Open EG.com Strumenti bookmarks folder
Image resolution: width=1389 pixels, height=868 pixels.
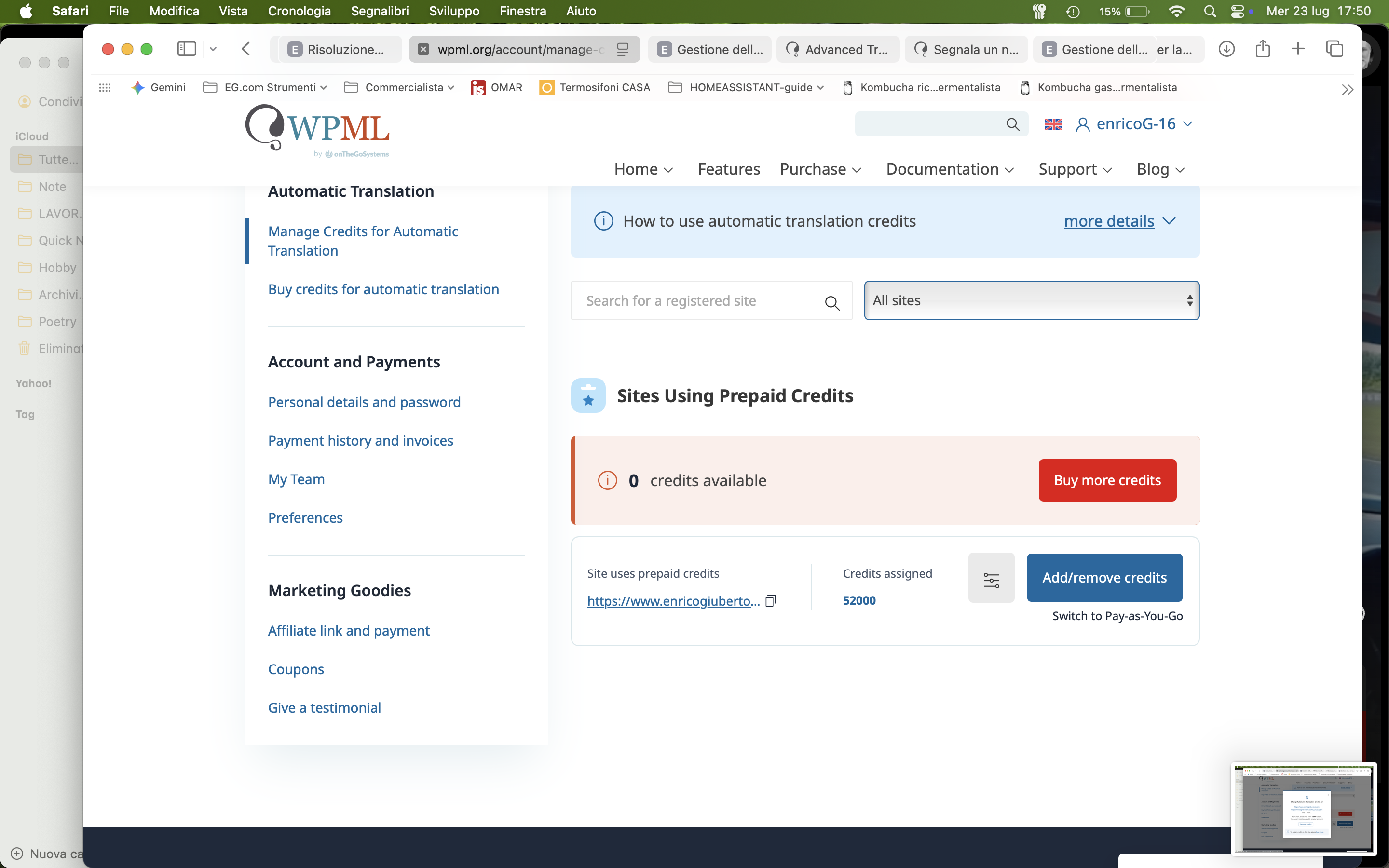tap(265, 87)
